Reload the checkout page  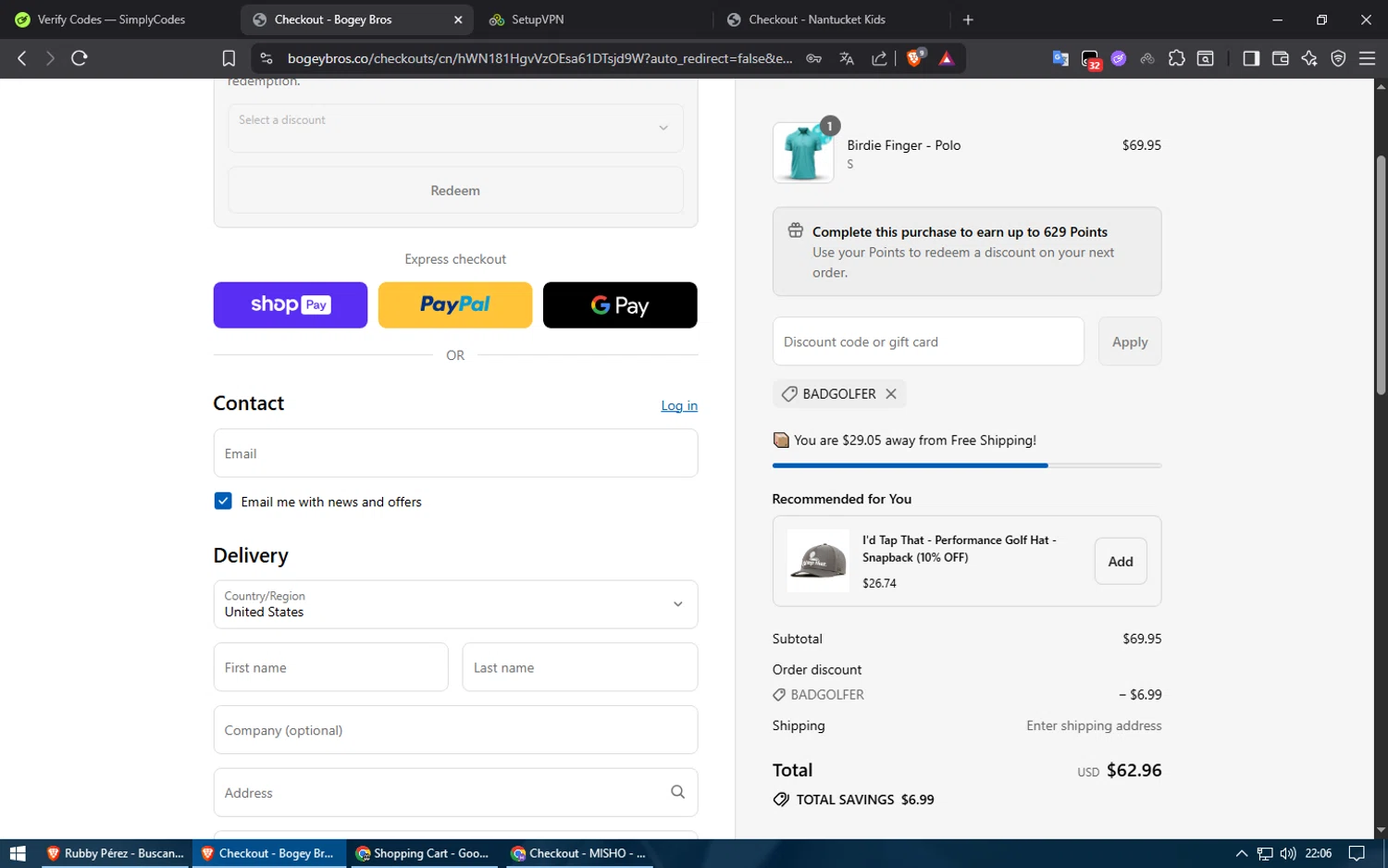coord(80,58)
